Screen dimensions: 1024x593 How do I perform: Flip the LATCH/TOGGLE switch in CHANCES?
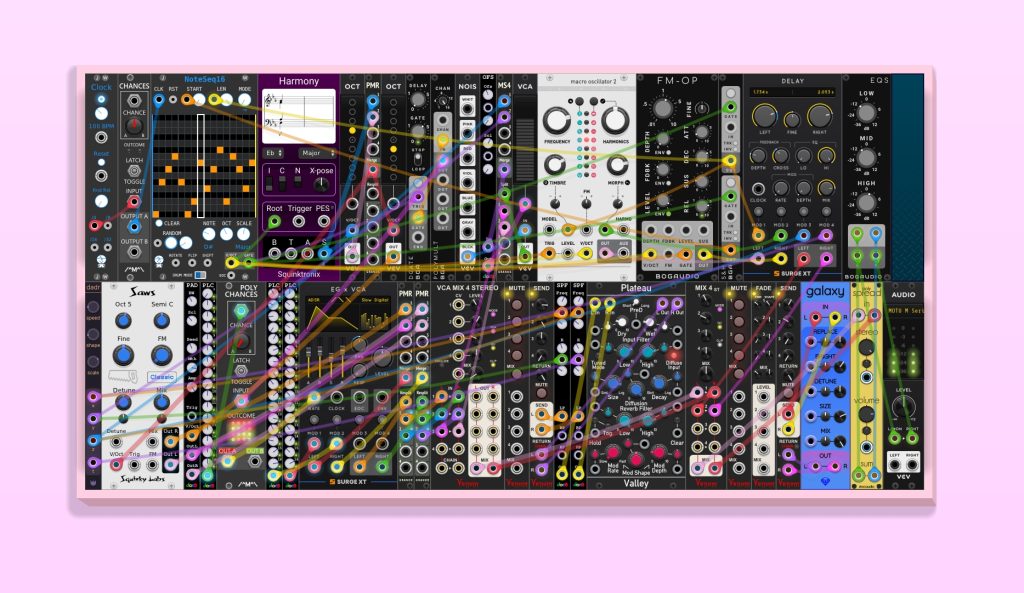(x=134, y=171)
